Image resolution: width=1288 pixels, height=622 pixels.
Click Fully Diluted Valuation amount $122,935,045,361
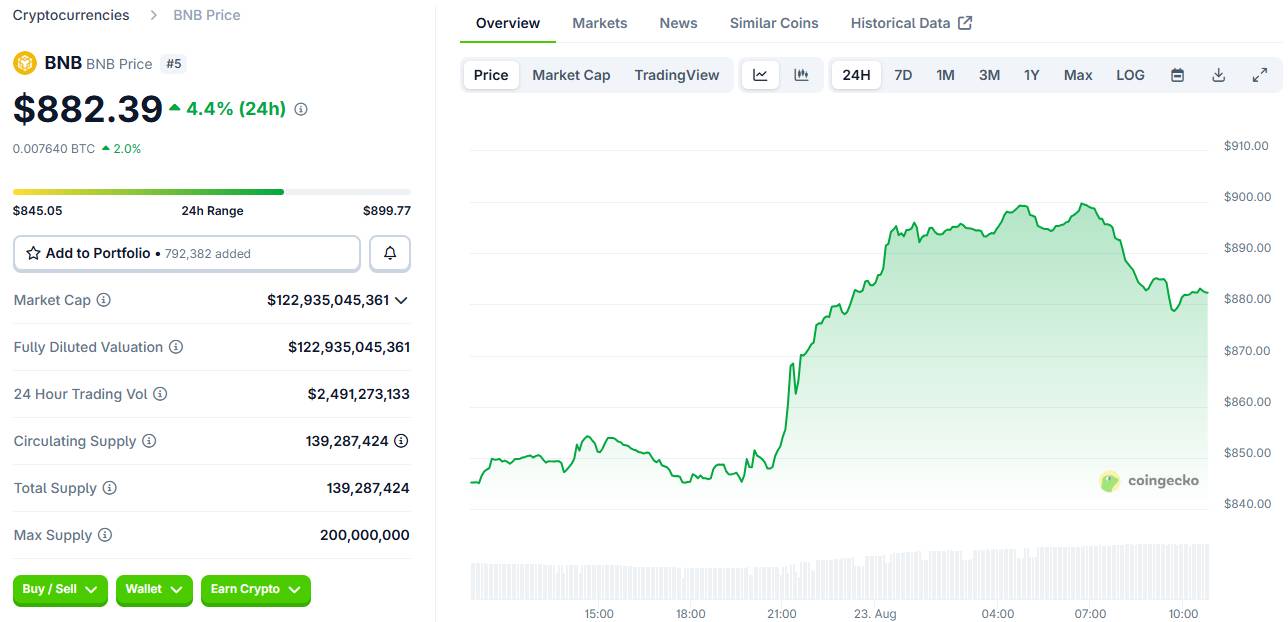(x=349, y=347)
